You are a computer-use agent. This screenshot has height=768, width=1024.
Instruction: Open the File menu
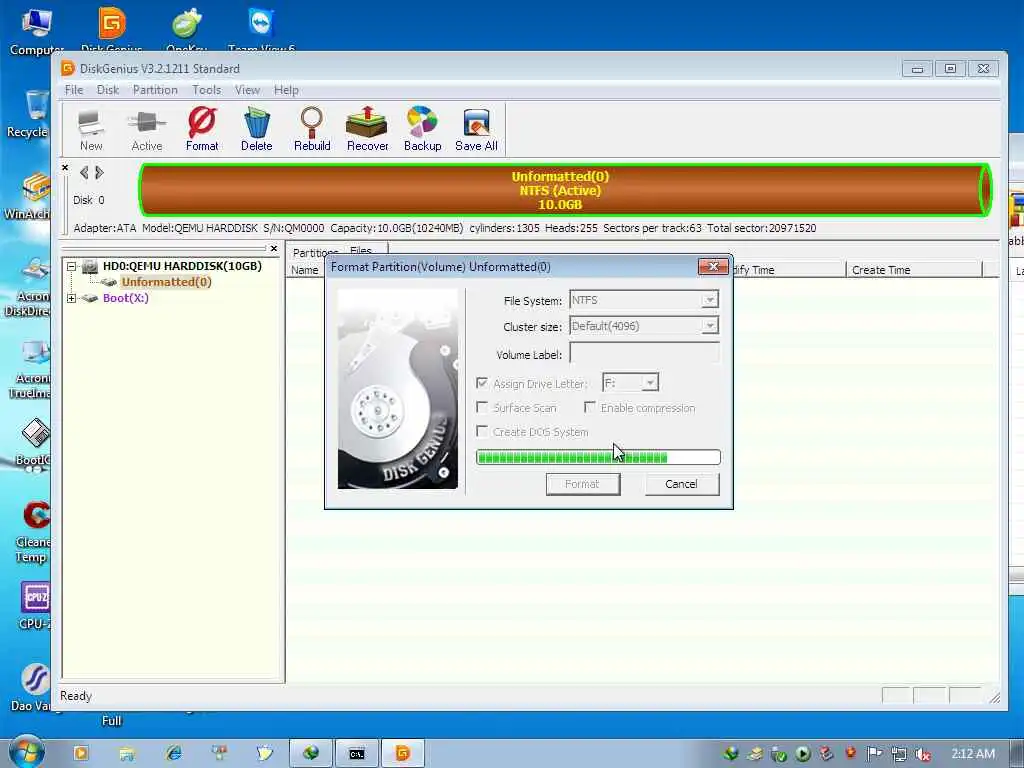pyautogui.click(x=74, y=90)
